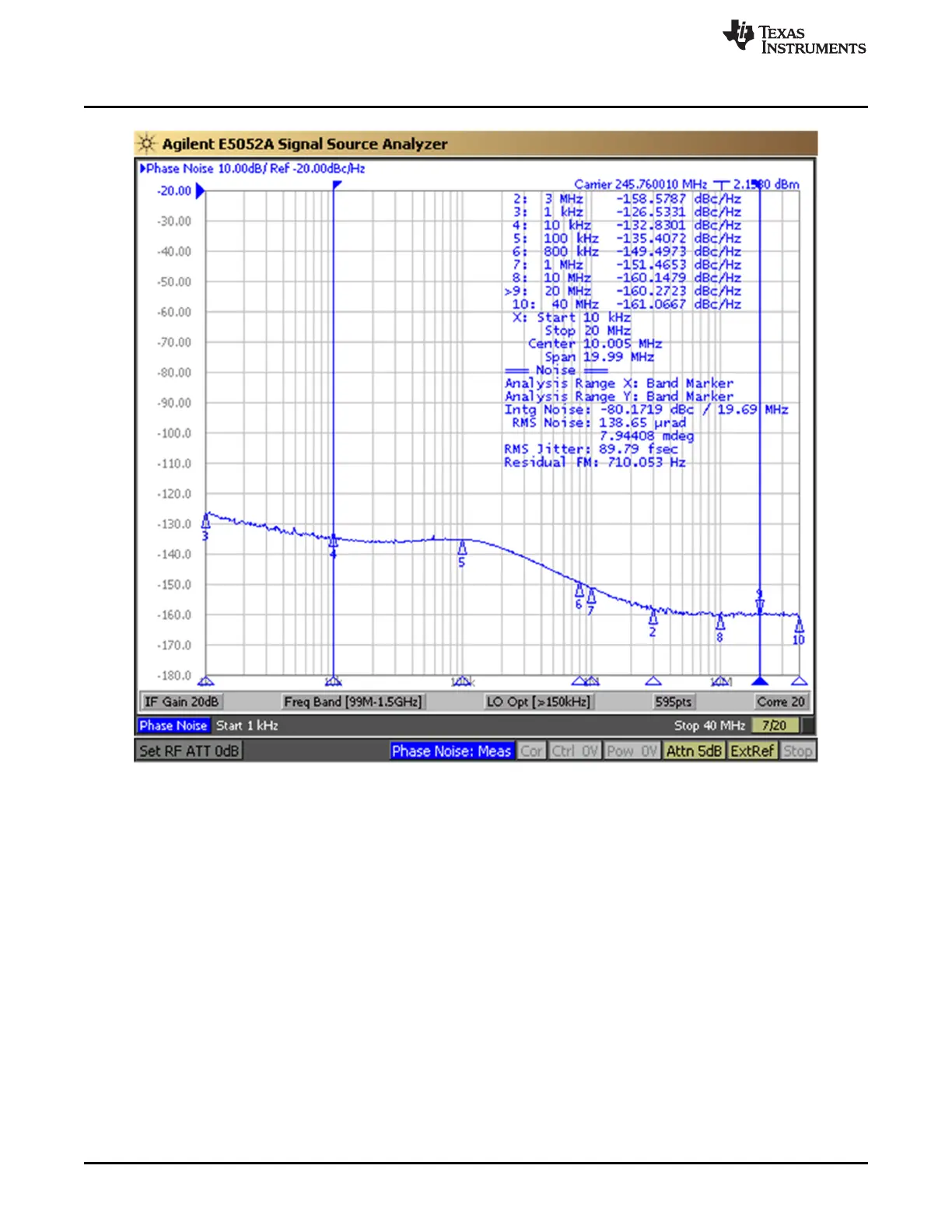This screenshot has height=1232, width=952.
Task: Select the Phase Noise tab in the status bar
Action: coord(173,725)
